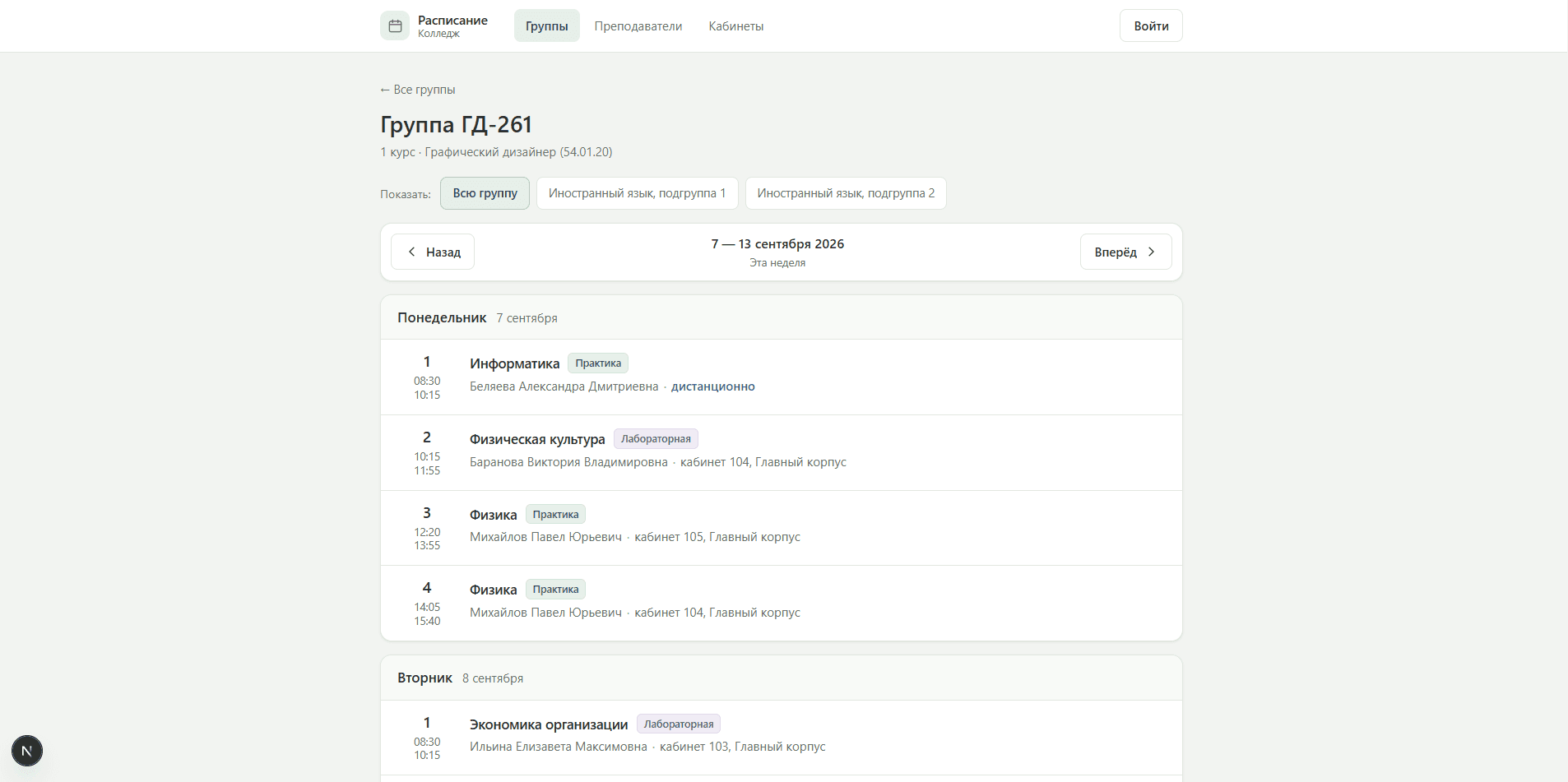
Task: Click teacher Баранова Виктория Владимировна
Action: point(568,462)
